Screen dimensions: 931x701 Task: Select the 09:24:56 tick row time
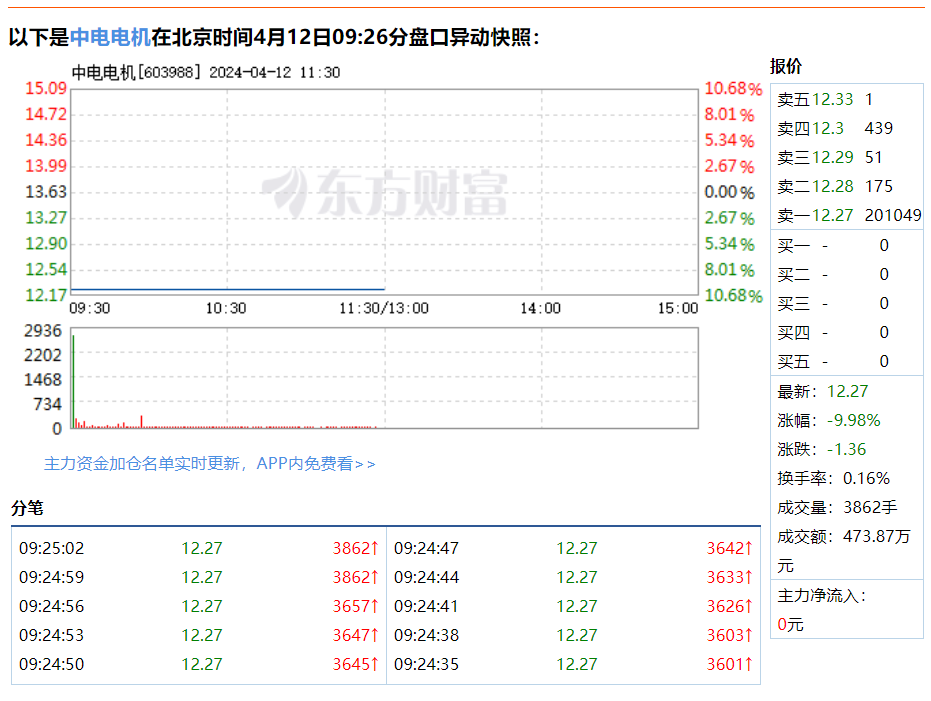[x=52, y=607]
